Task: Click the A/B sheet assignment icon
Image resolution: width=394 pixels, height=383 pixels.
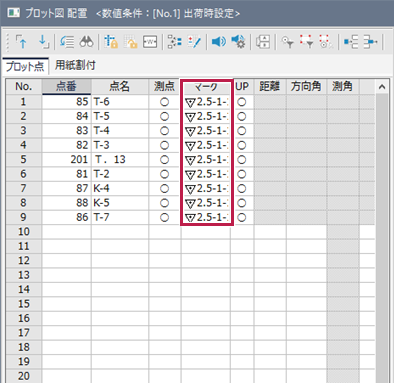Action: point(263,42)
